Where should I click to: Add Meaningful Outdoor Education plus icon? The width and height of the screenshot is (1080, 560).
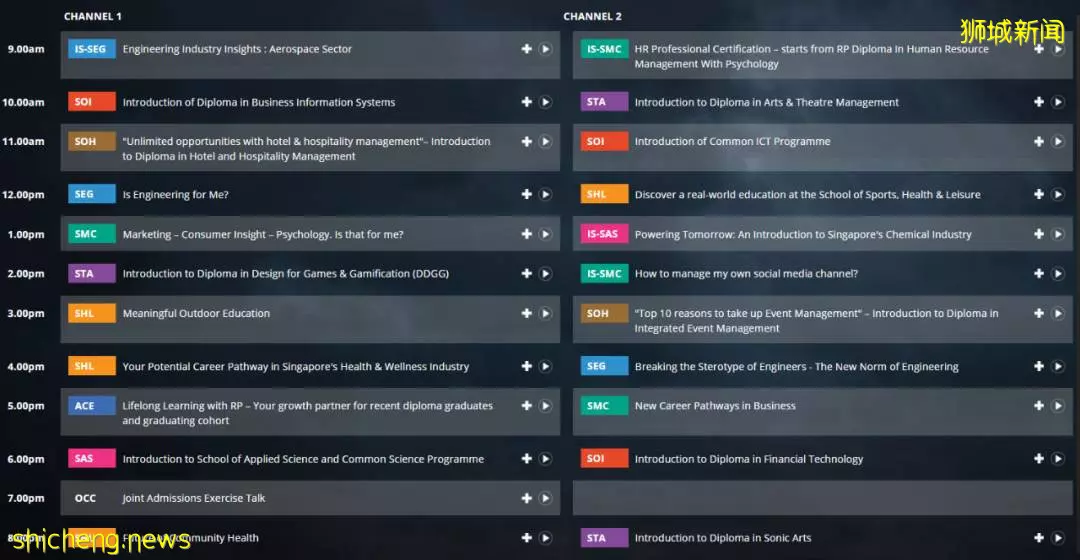tap(526, 313)
